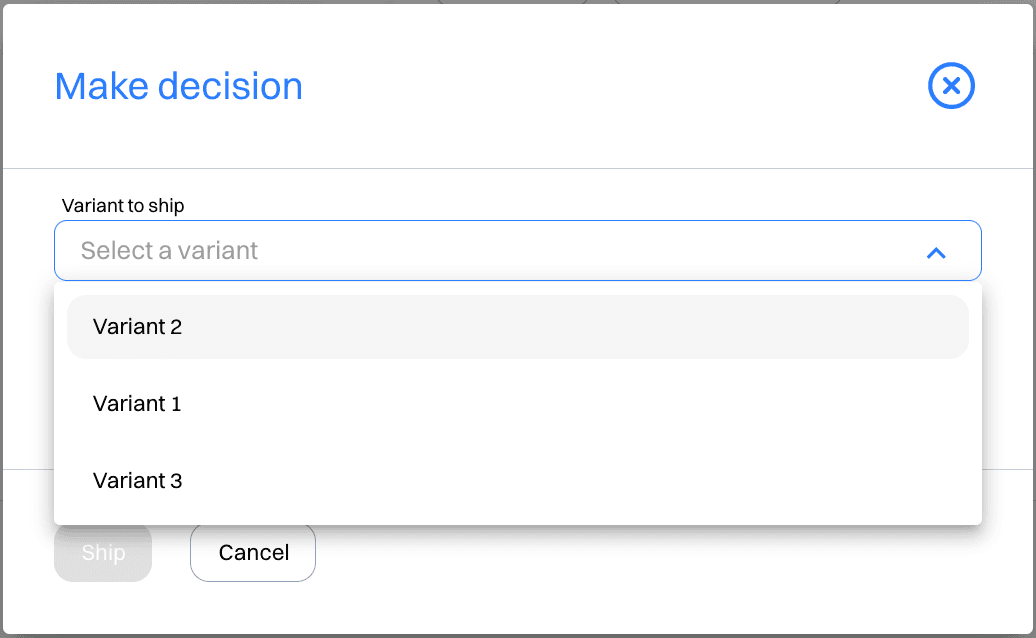Collapse the variant dropdown using the chevron
This screenshot has width=1036, height=638.
[x=936, y=252]
